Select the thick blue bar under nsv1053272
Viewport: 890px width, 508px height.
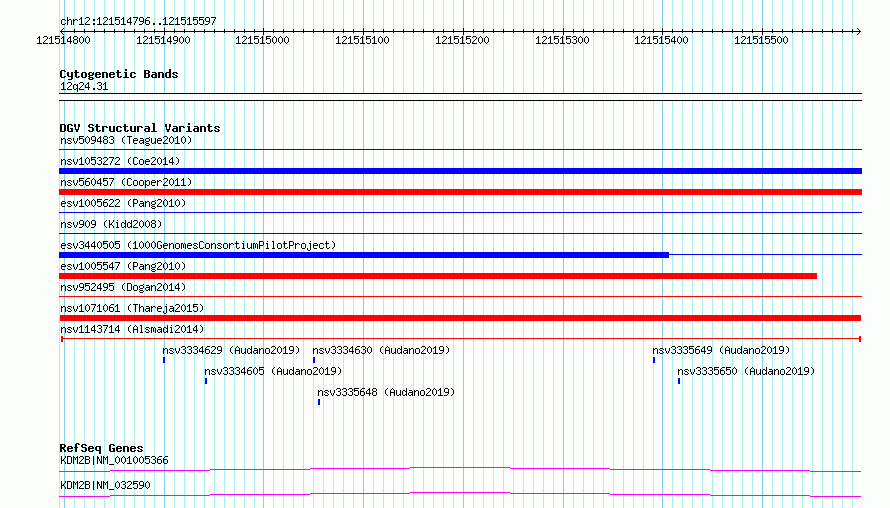pyautogui.click(x=460, y=171)
